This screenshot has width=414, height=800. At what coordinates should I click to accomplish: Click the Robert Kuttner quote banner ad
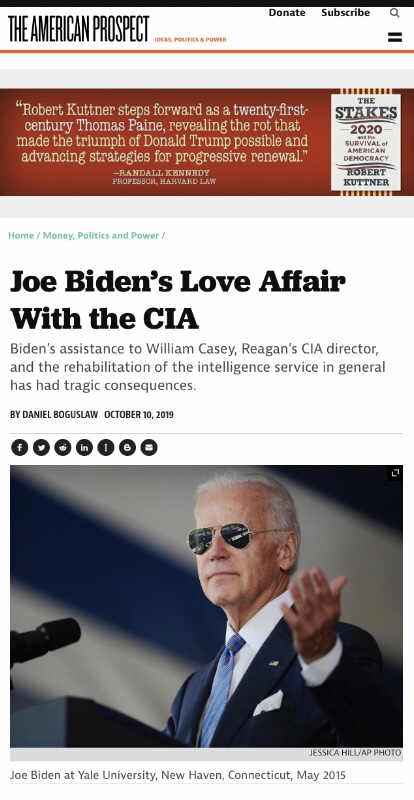pyautogui.click(x=207, y=142)
